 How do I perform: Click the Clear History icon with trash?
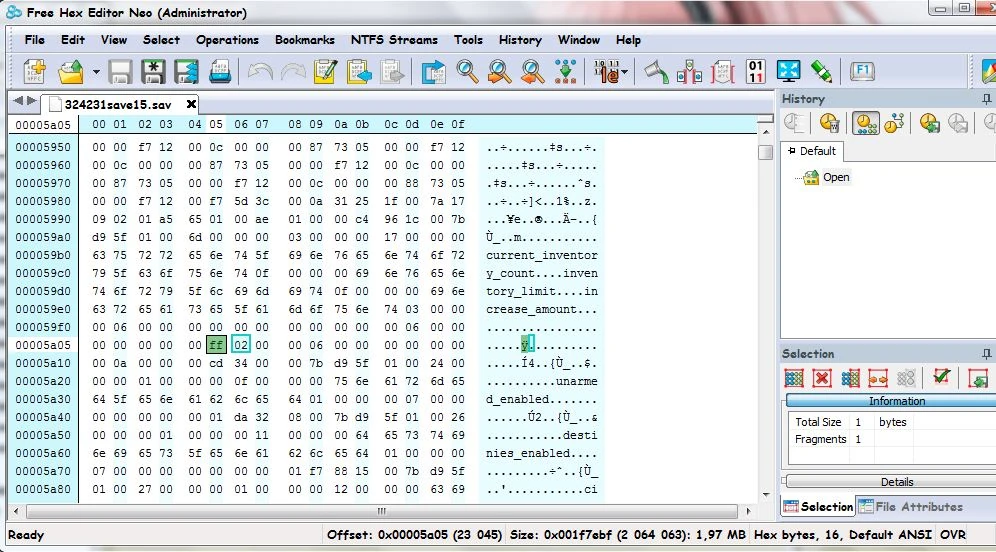click(829, 123)
